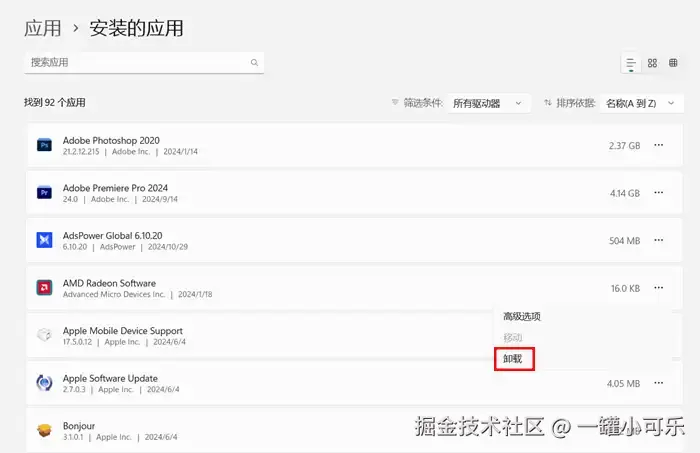Choose 卸载 from the context menu
This screenshot has height=453, width=700.
pos(512,359)
